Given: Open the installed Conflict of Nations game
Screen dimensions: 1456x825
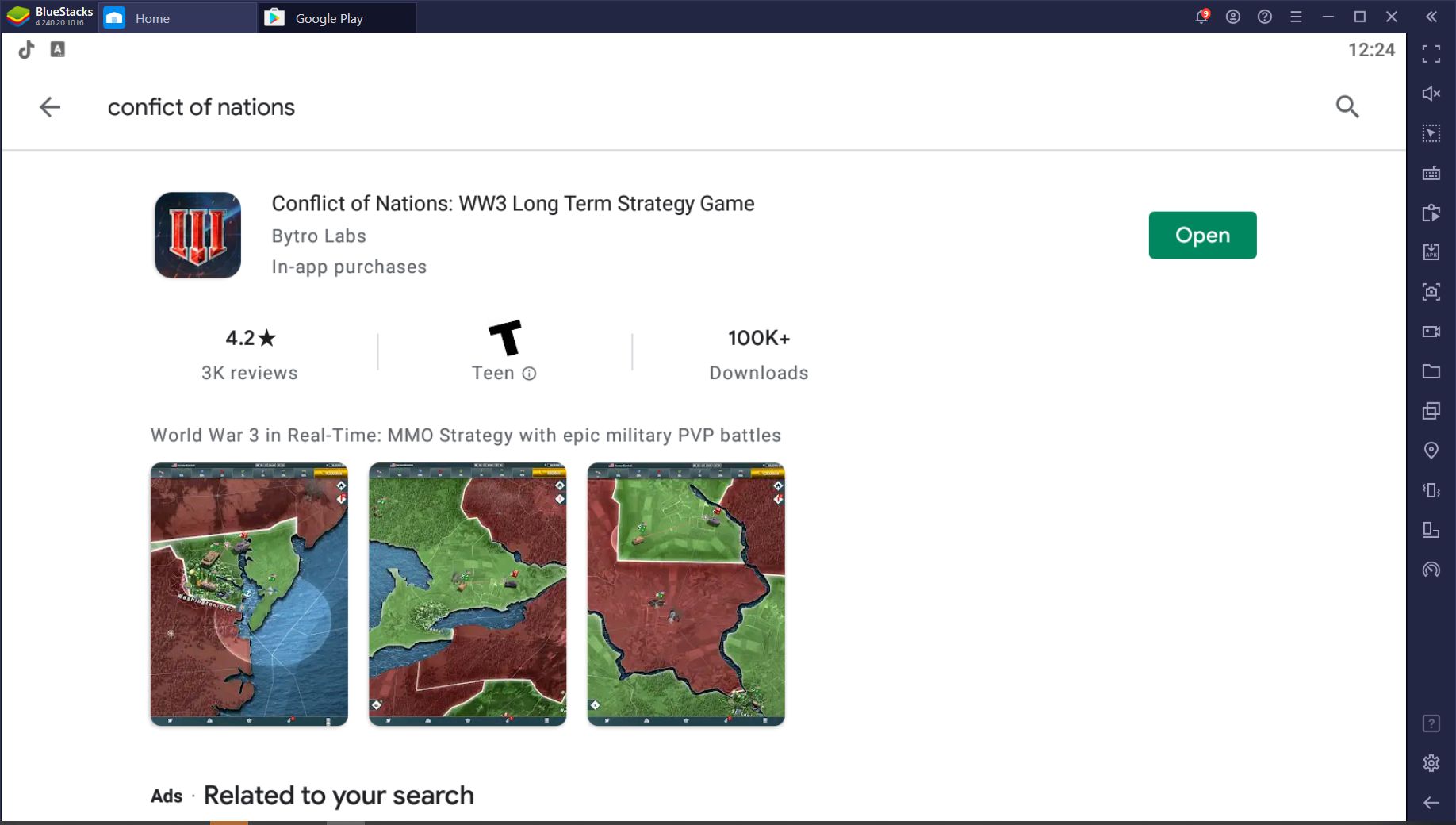Looking at the screenshot, I should pos(1202,235).
